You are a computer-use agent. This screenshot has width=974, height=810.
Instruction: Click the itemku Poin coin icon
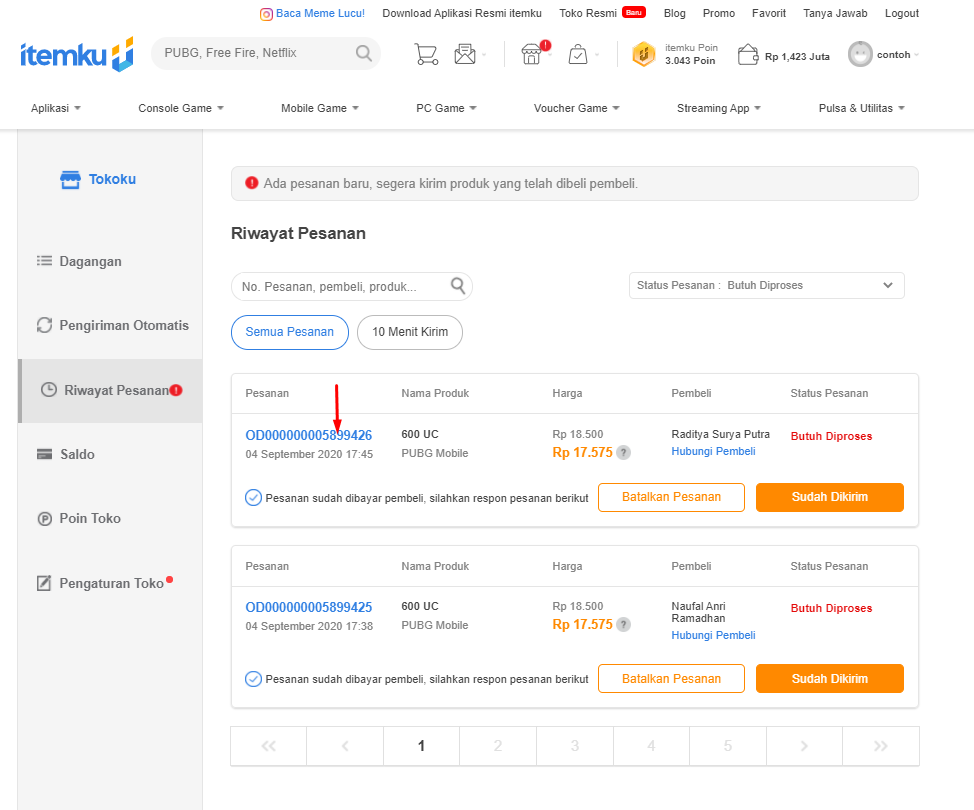(x=644, y=54)
